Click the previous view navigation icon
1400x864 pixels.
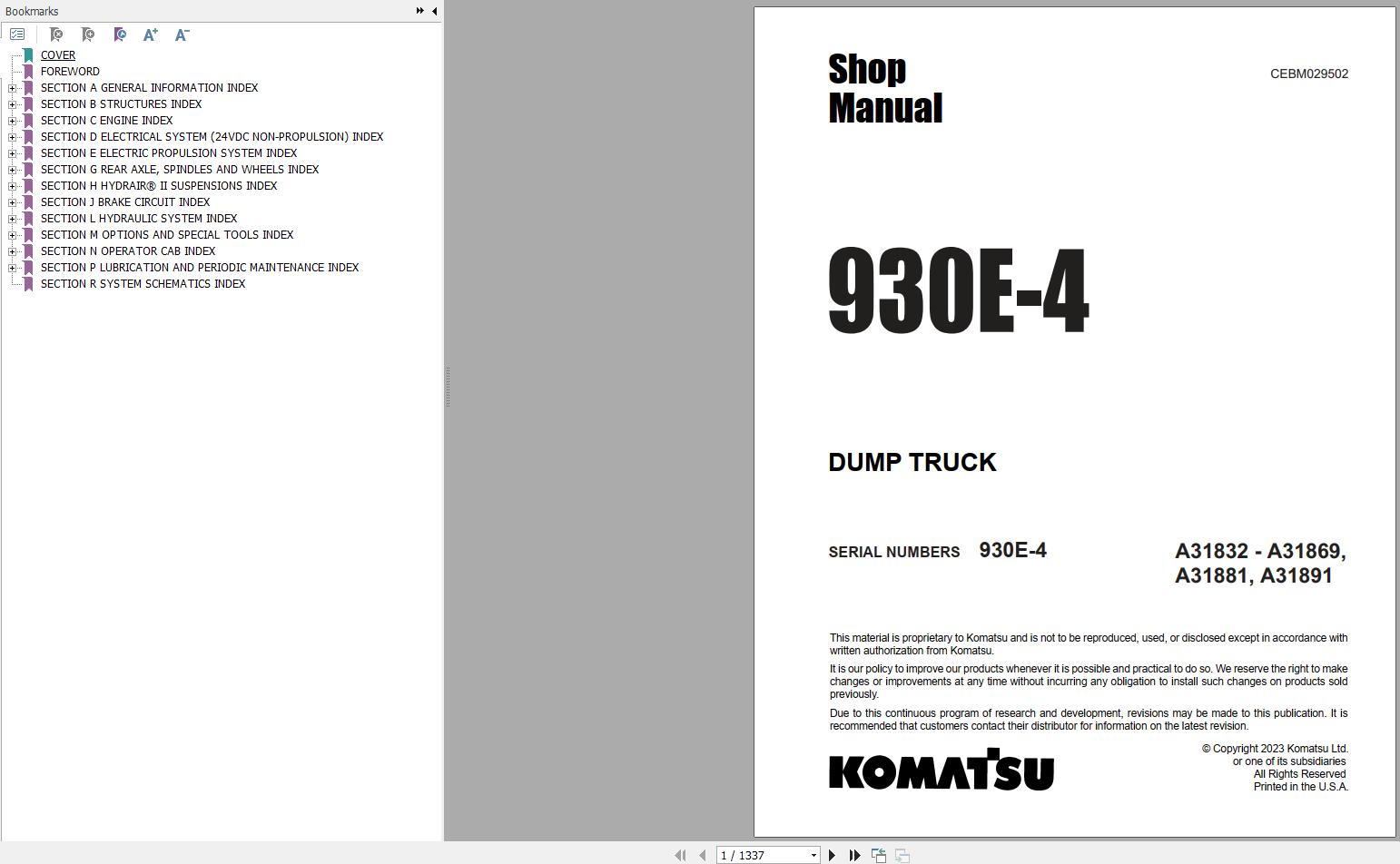[x=879, y=855]
